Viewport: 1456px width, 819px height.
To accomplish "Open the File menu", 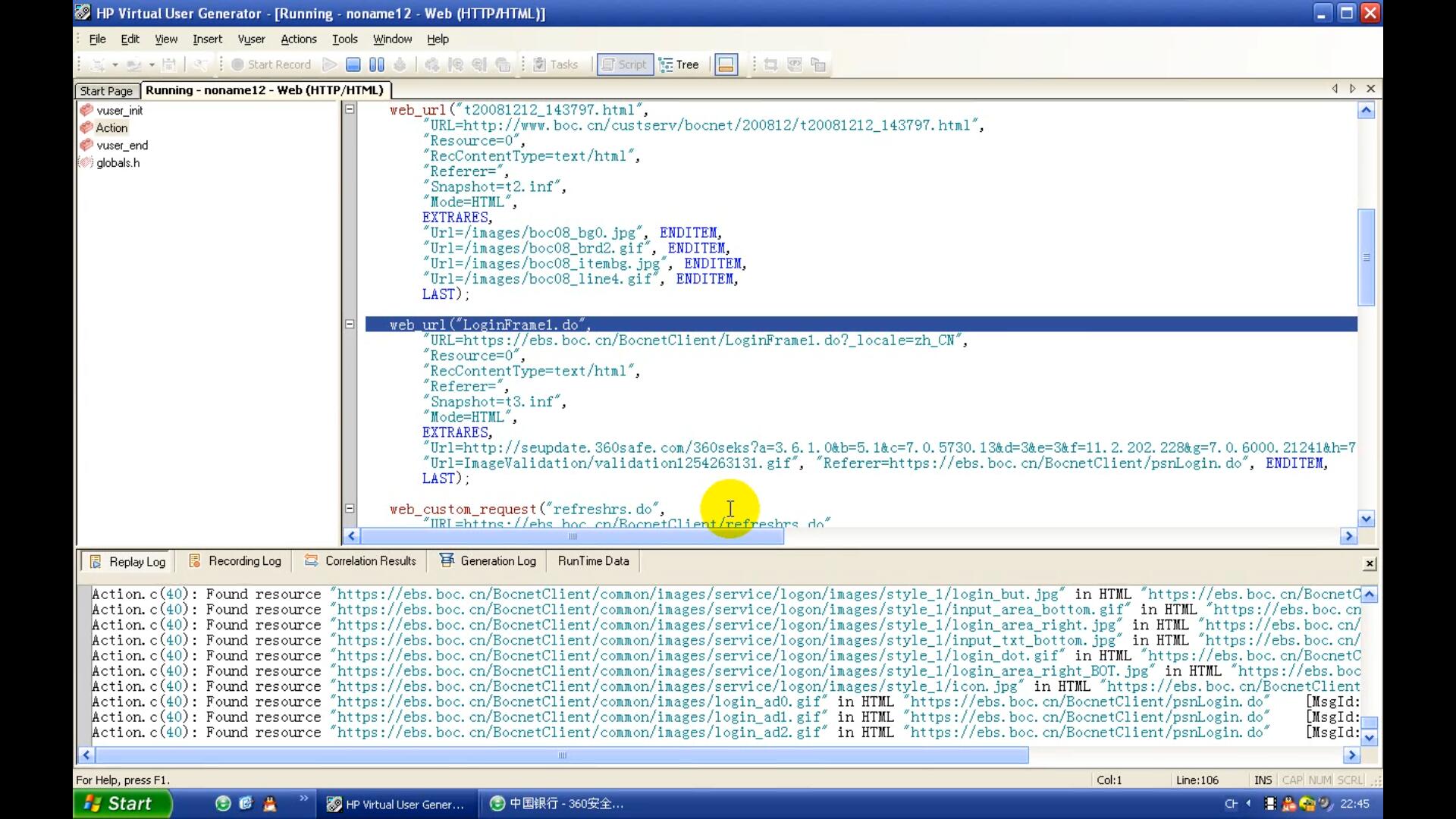I will (98, 39).
